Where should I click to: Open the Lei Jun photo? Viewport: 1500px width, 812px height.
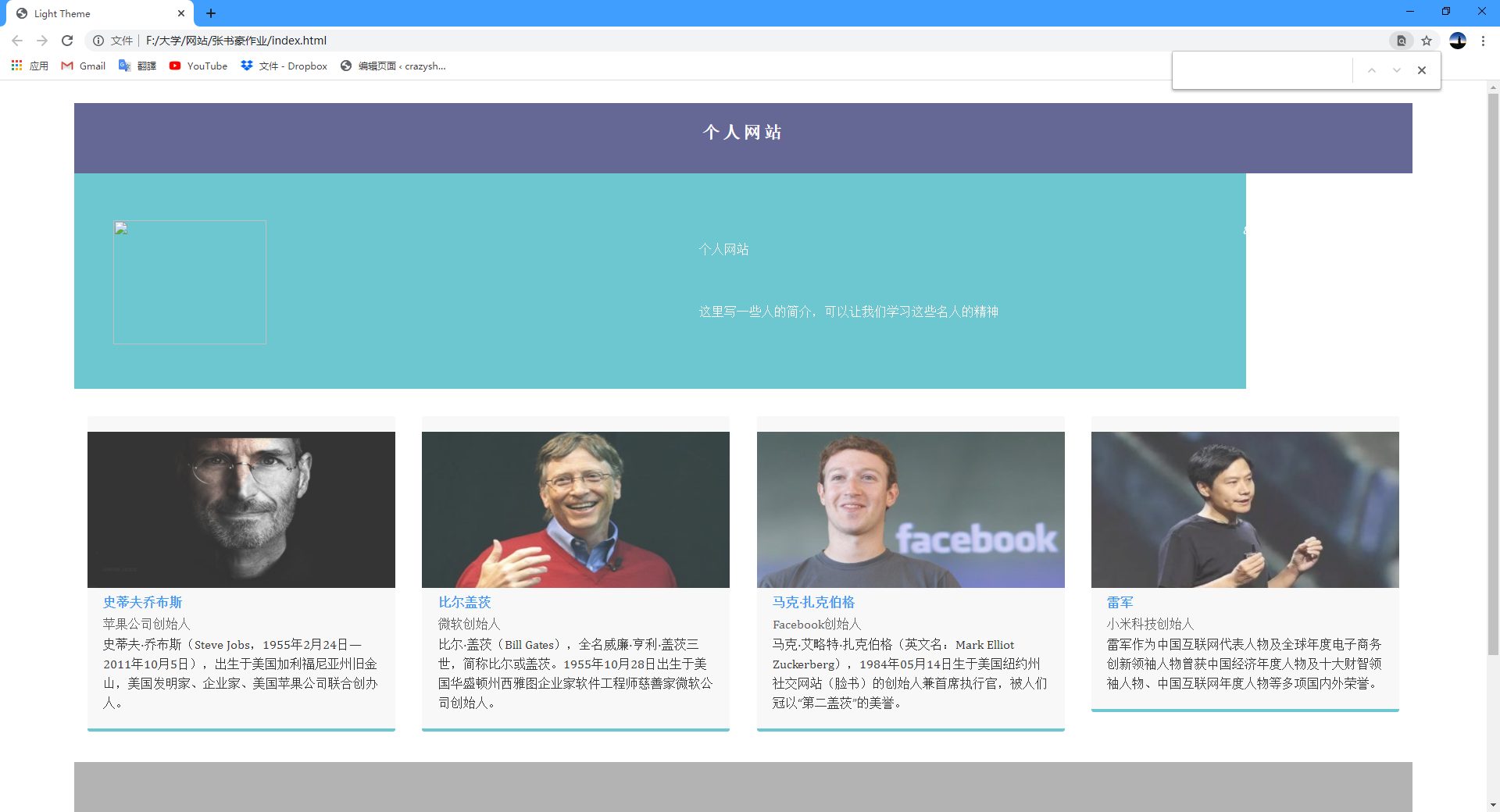click(x=1245, y=509)
